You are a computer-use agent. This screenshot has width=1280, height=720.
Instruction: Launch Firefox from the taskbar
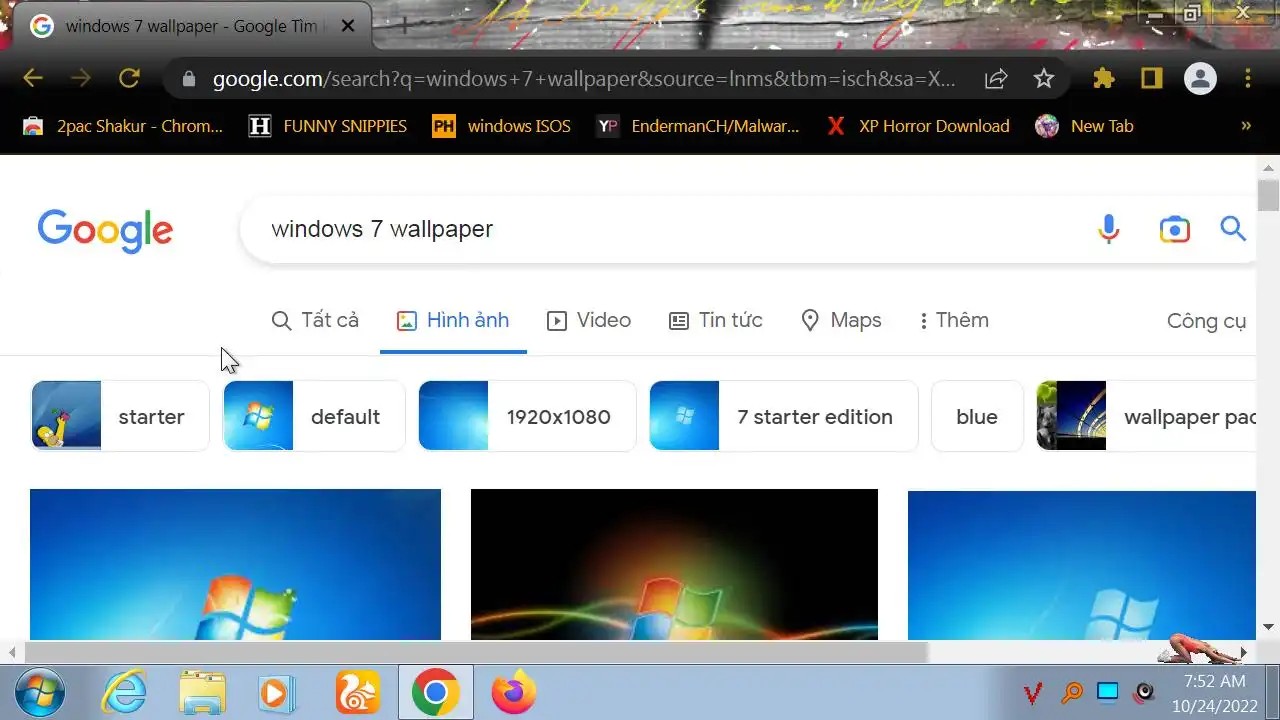coord(513,693)
